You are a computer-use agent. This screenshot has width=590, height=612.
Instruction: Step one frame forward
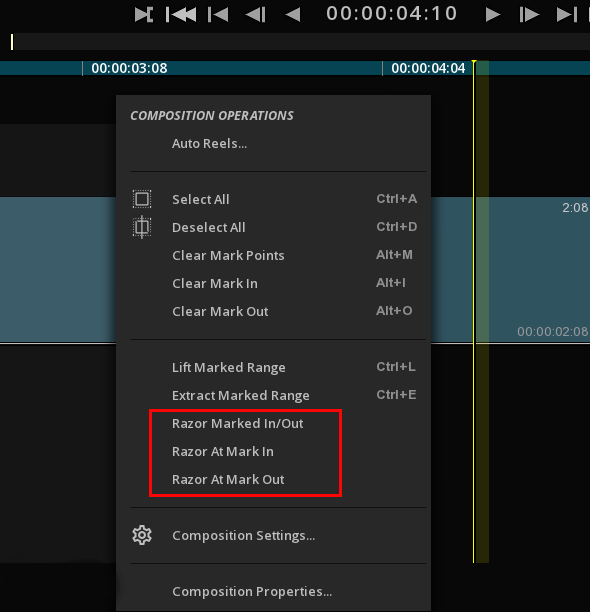(529, 15)
